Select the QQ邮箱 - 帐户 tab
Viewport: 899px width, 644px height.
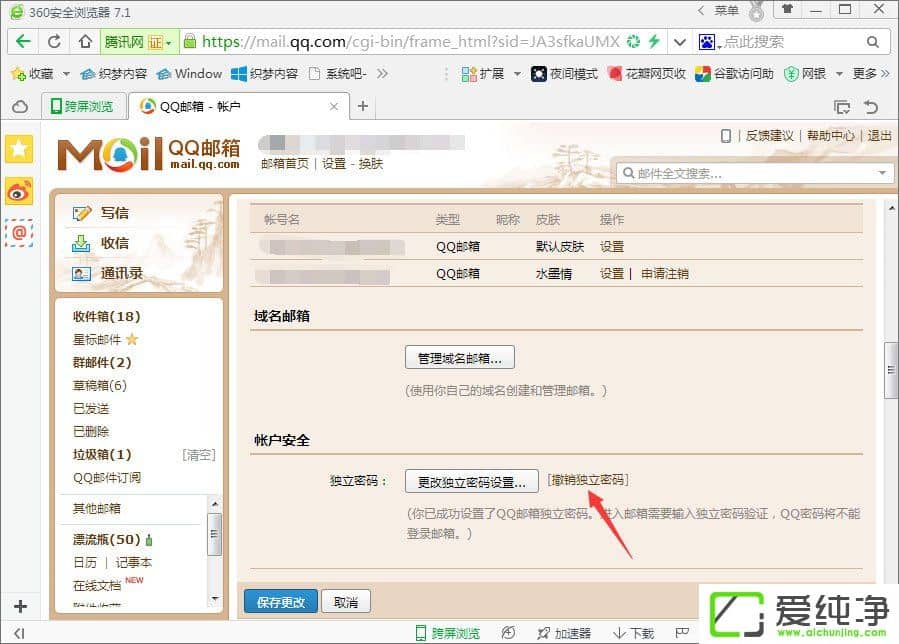pos(238,106)
